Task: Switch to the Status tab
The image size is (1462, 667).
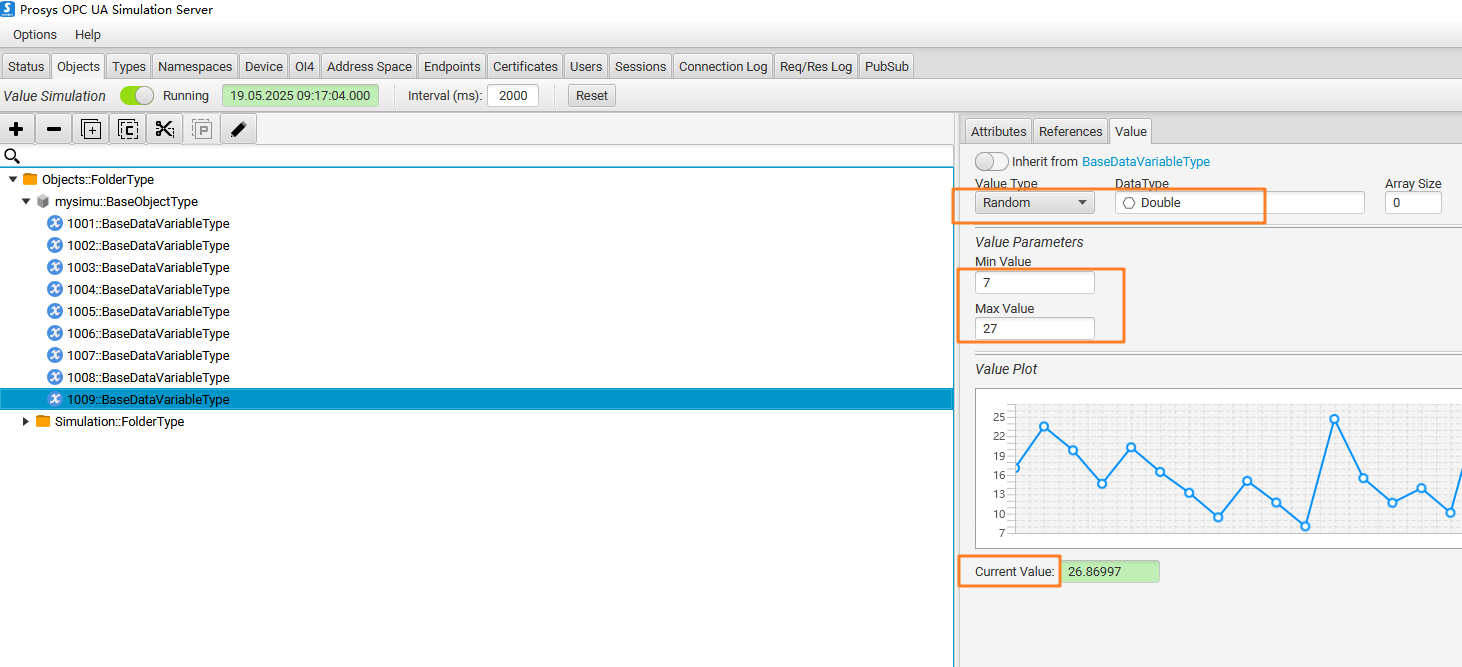Action: point(26,66)
